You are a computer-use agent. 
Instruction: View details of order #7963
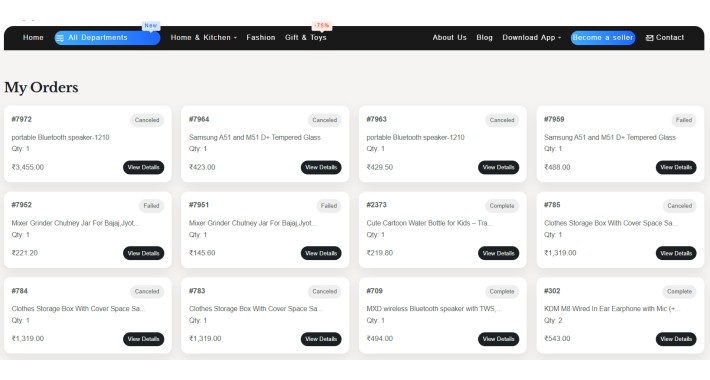(x=498, y=168)
